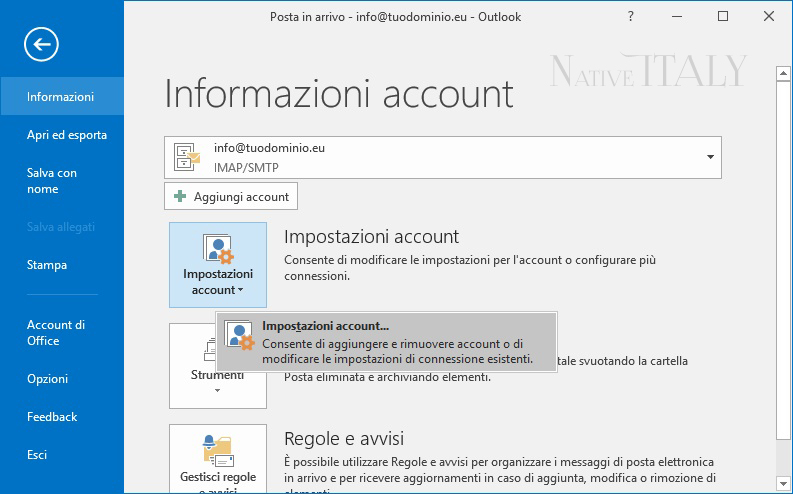Click the Gestisci regole e avvisi button
793x494 pixels.
click(x=218, y=458)
